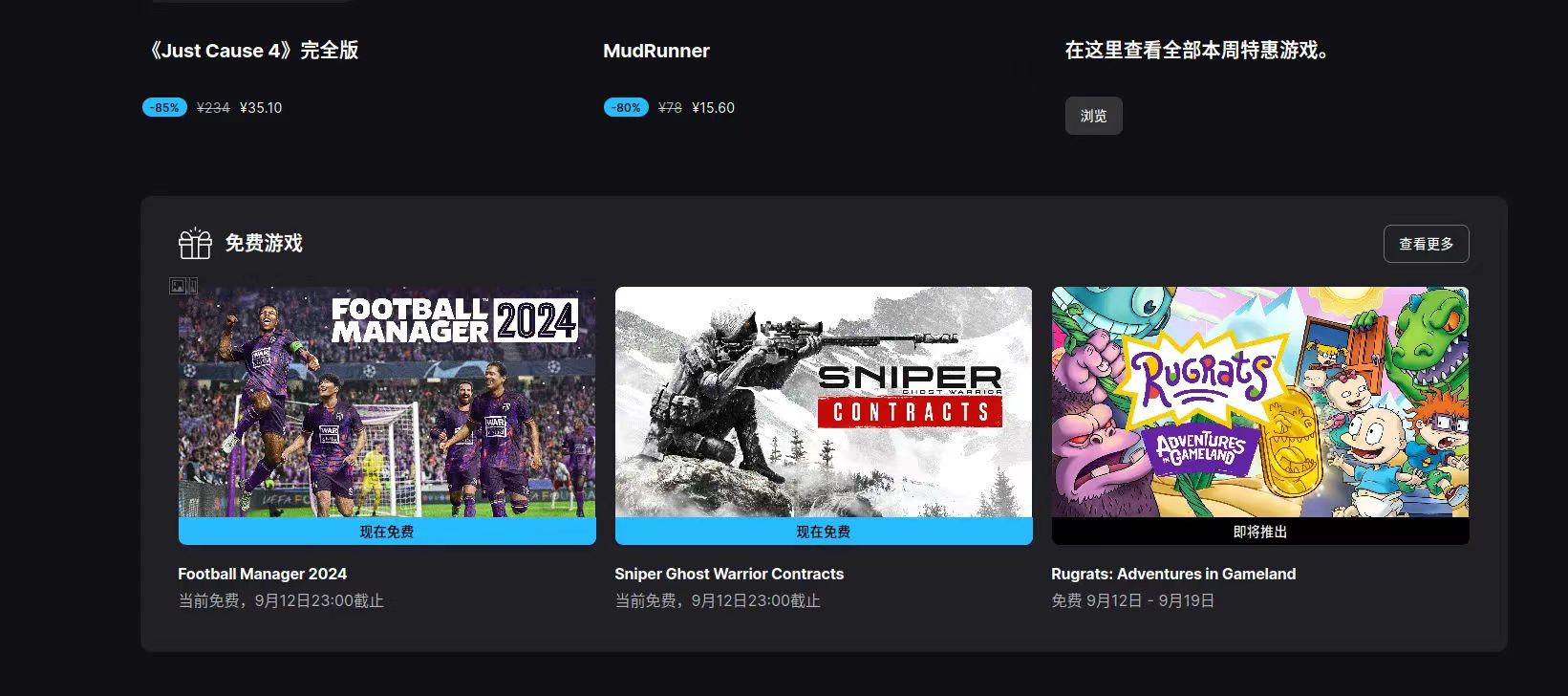Open the Rugrats Adventures in Gameland cover image
Screen dimensions: 1568x696
(1260, 402)
